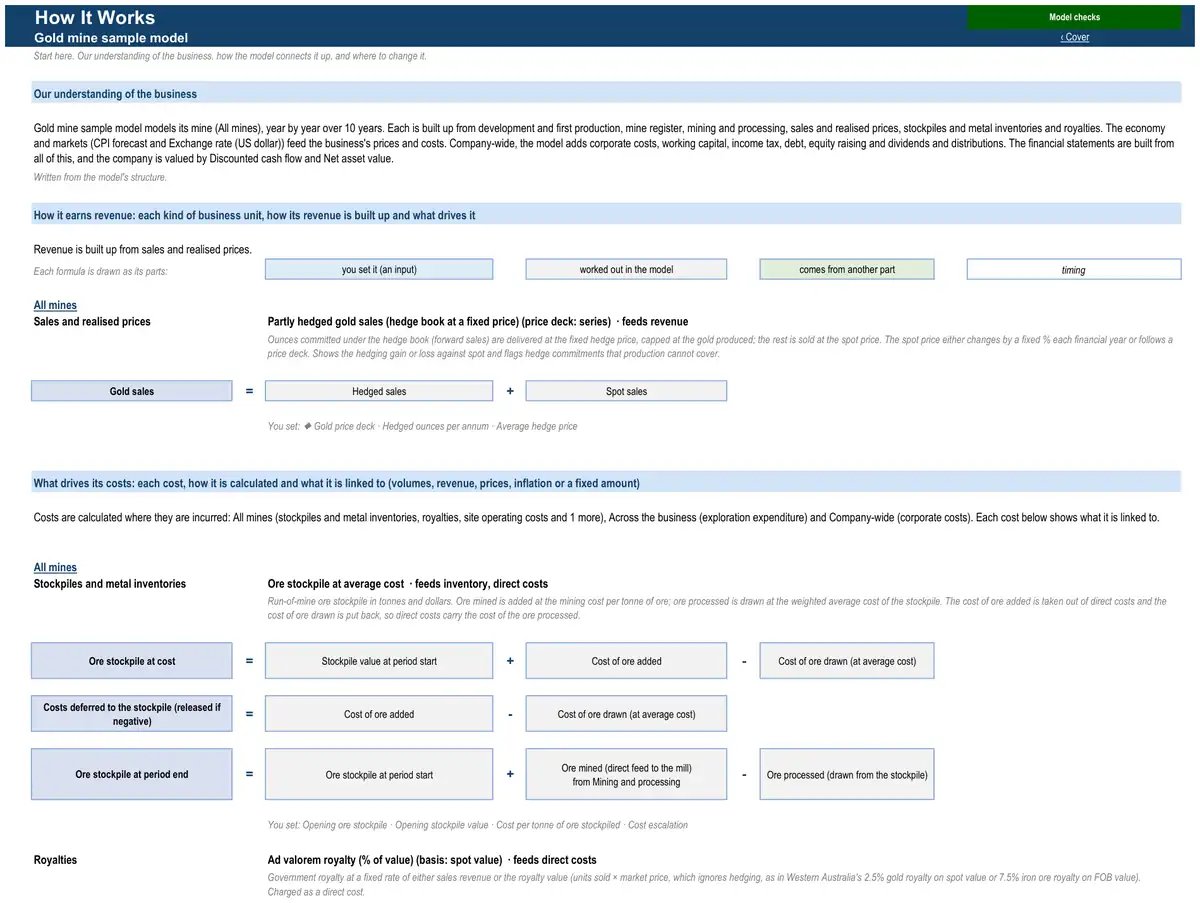Click the Cost of ore added cell in the first row
Viewport: 1200px width, 903px height.
click(x=626, y=661)
